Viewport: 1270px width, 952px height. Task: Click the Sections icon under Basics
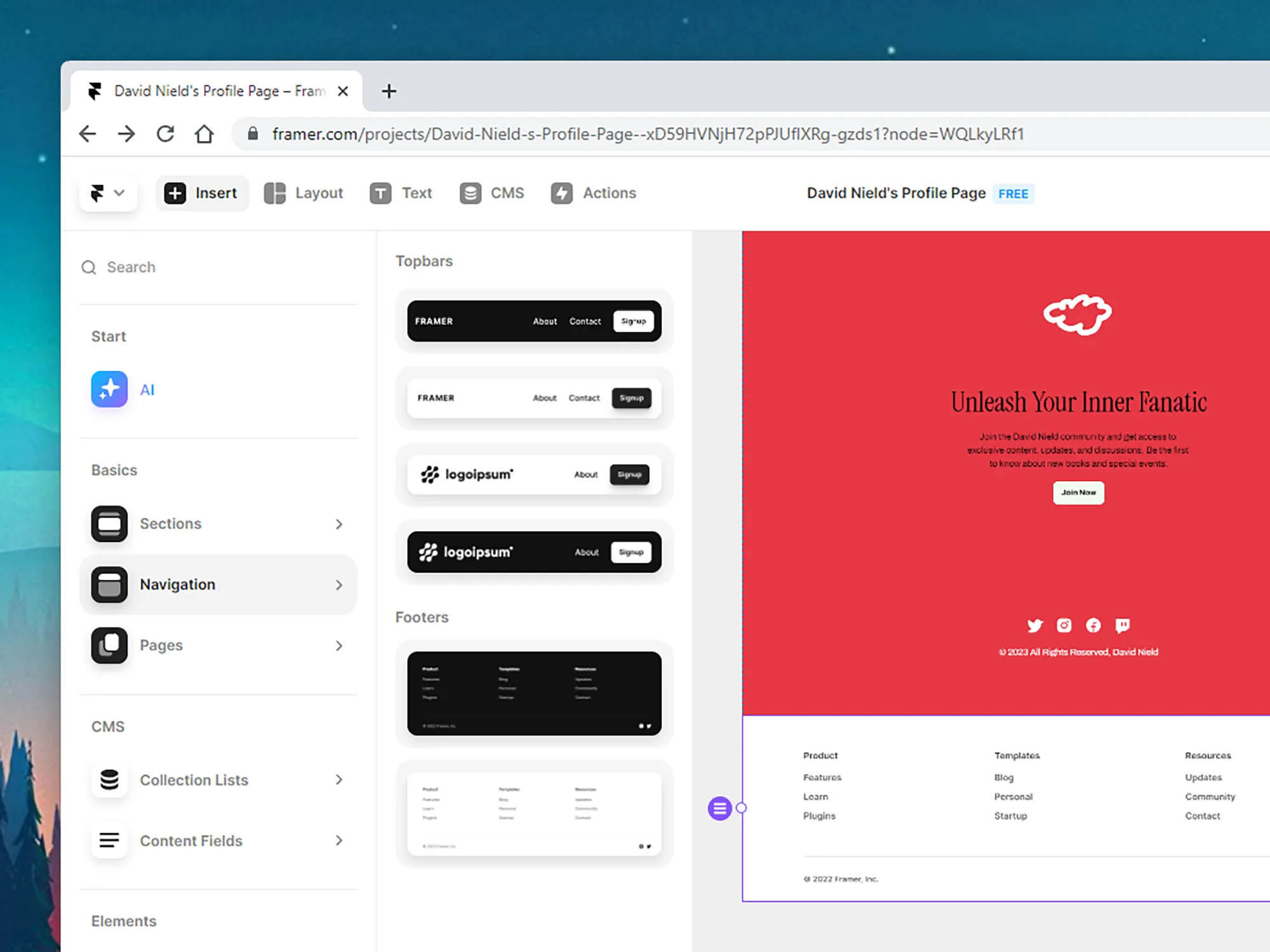click(x=109, y=524)
